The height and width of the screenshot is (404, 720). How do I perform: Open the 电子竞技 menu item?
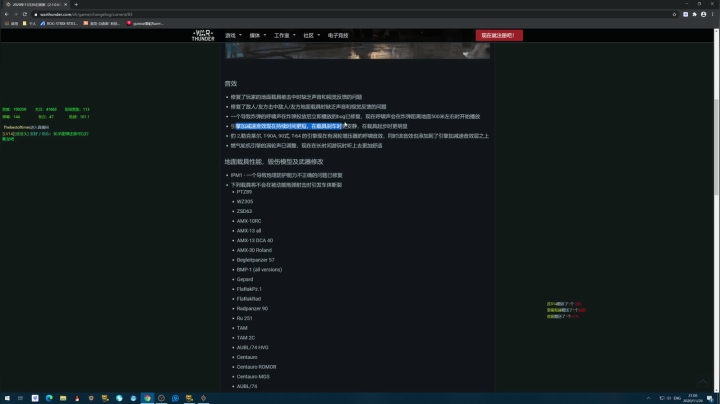click(338, 35)
